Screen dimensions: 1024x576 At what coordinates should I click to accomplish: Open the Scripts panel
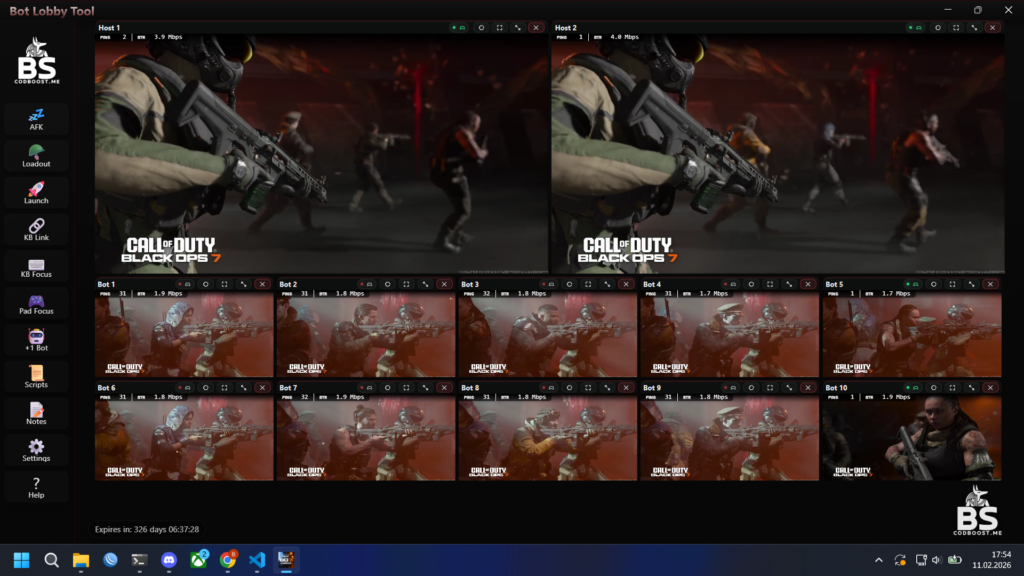36,377
